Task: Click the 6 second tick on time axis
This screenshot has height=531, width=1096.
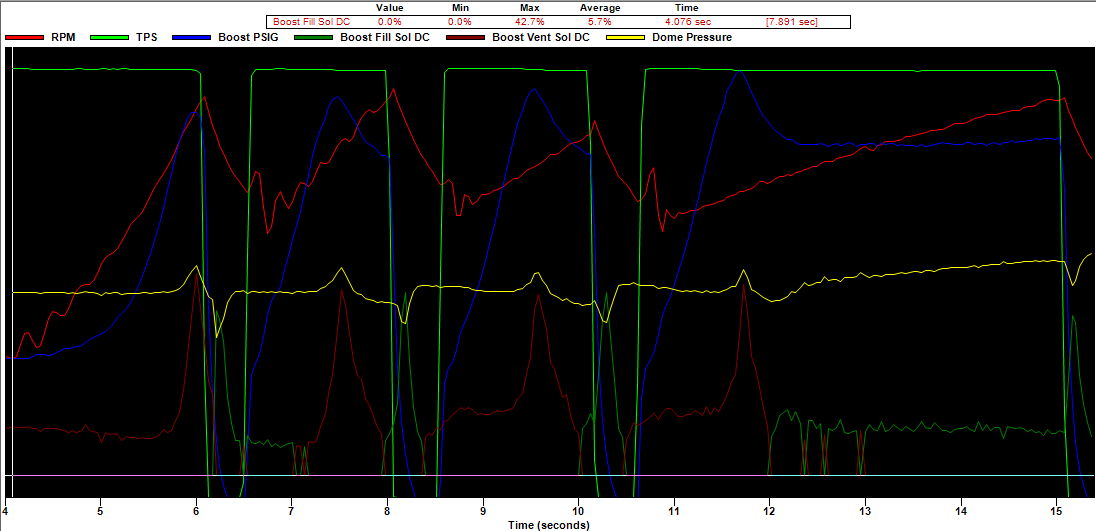Action: point(196,508)
